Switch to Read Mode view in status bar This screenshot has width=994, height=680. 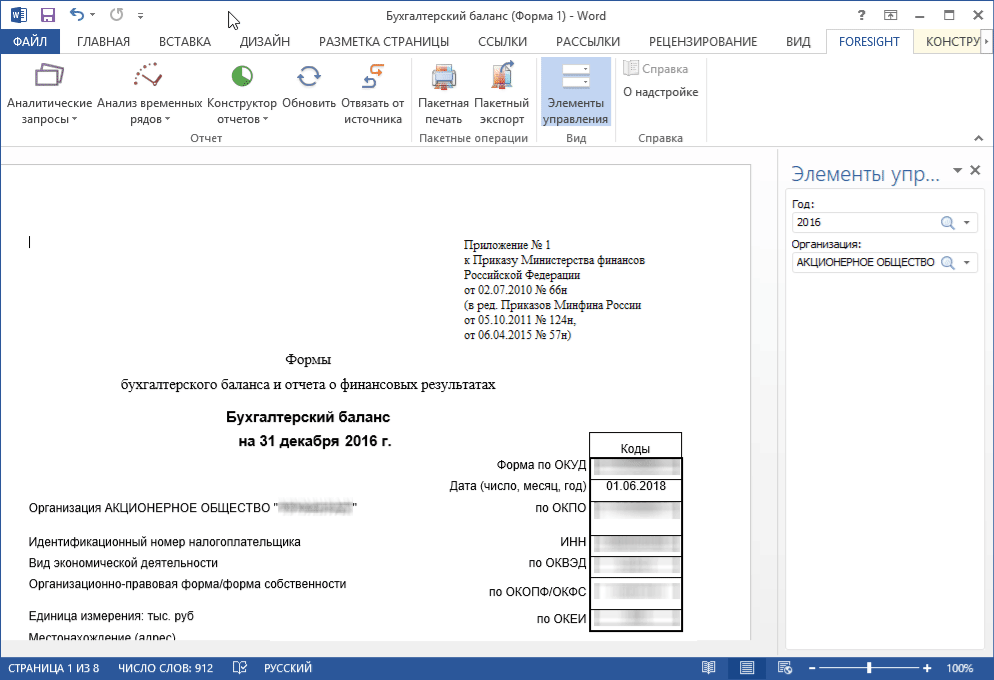click(x=709, y=668)
